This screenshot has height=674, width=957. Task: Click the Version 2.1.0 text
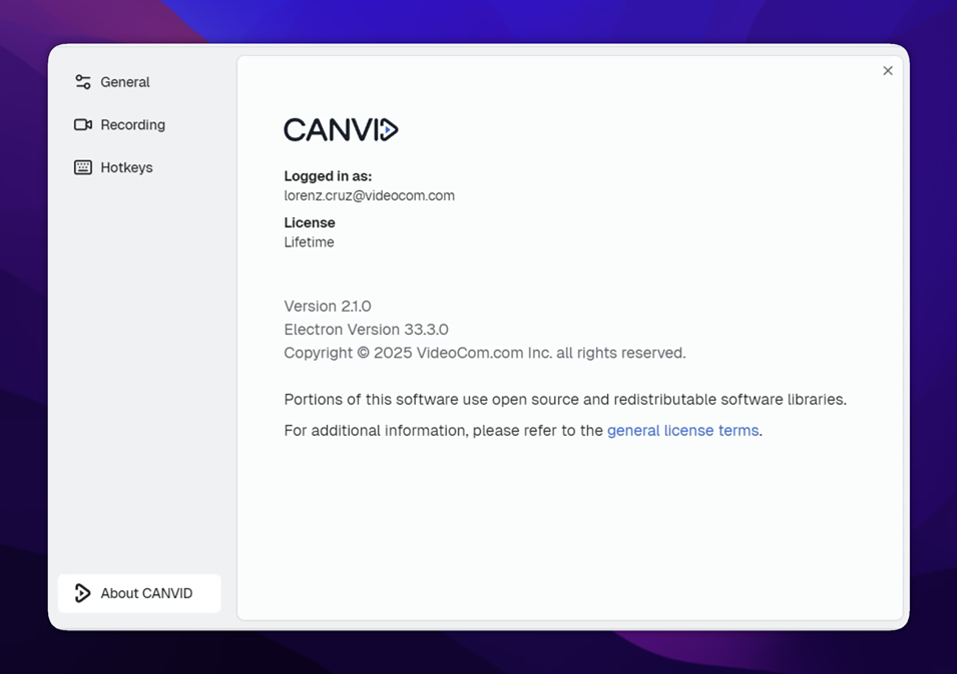click(x=327, y=306)
